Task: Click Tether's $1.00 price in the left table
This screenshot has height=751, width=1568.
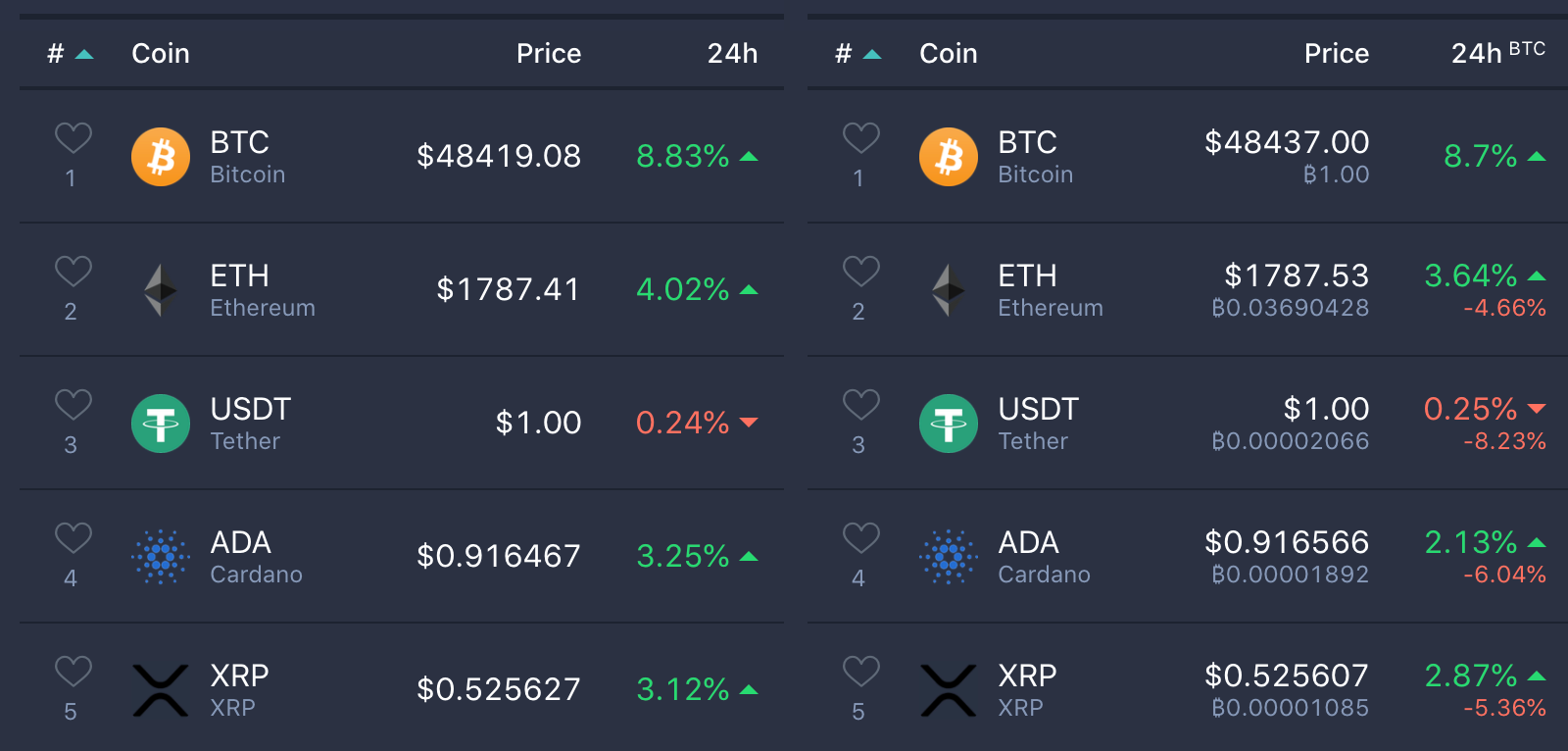Action: pos(539,423)
